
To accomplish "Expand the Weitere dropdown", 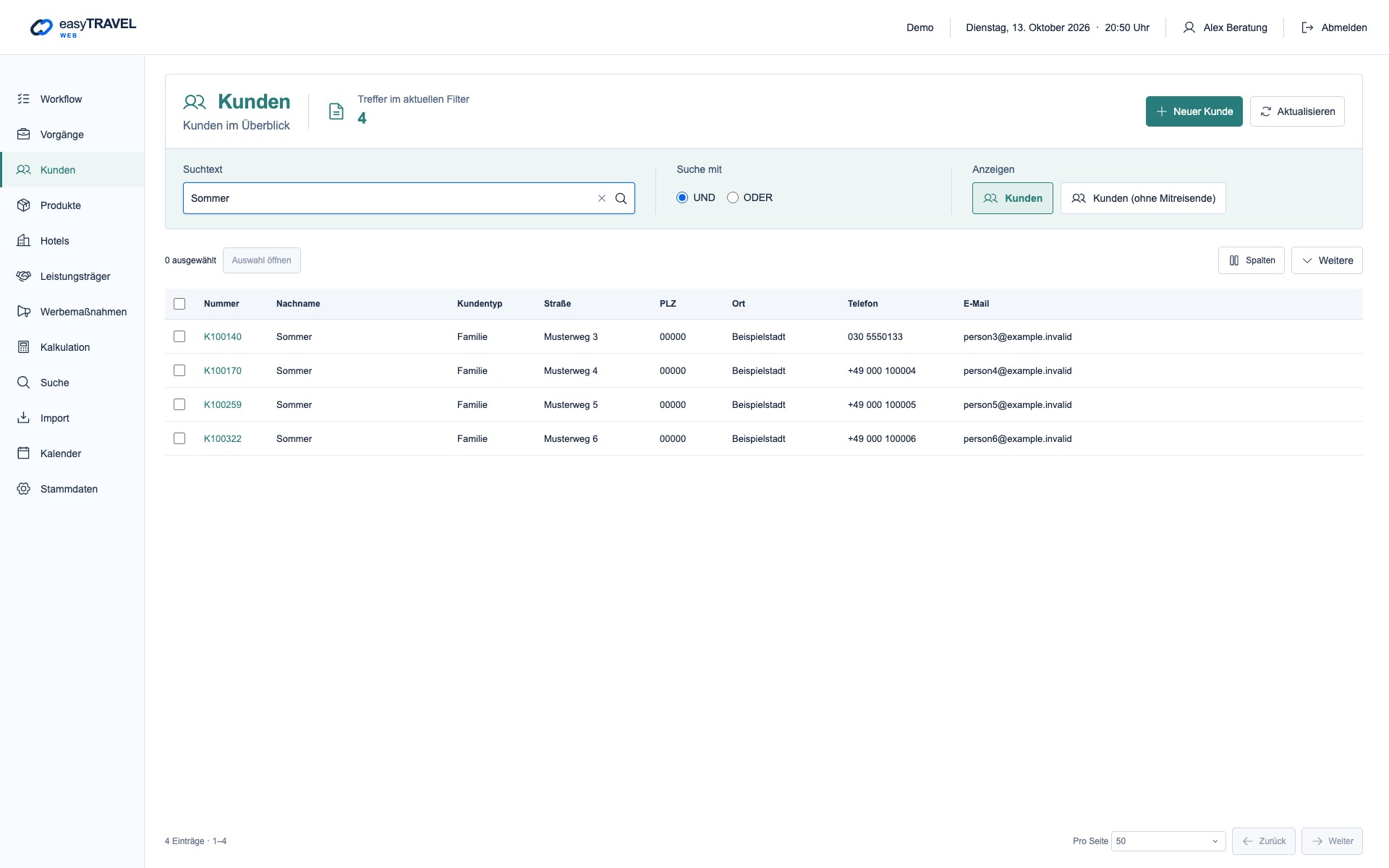I will pos(1327,260).
